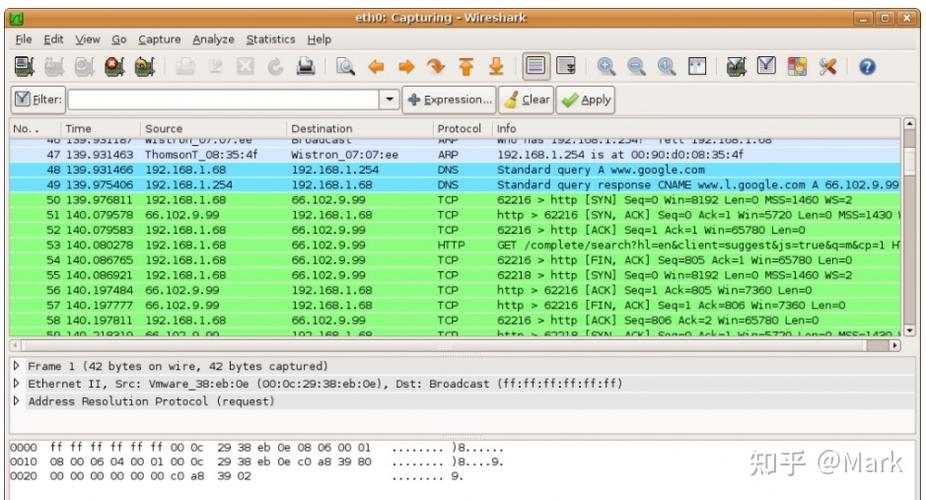The width and height of the screenshot is (926, 500).
Task: Clear the display filter
Action: click(x=526, y=99)
